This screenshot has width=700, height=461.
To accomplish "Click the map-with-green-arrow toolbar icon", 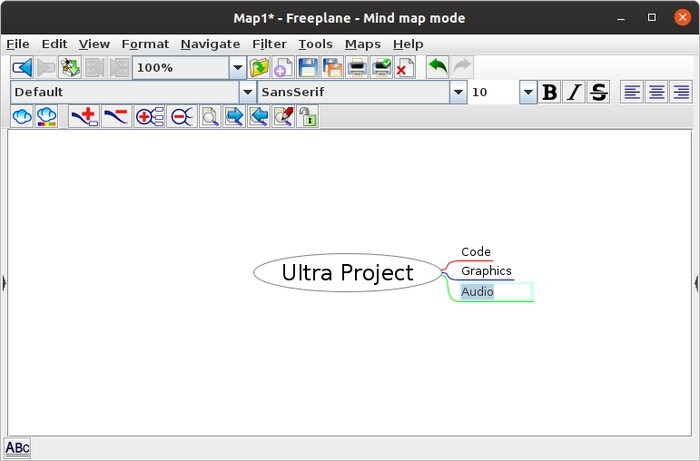I will pyautogui.click(x=70, y=68).
